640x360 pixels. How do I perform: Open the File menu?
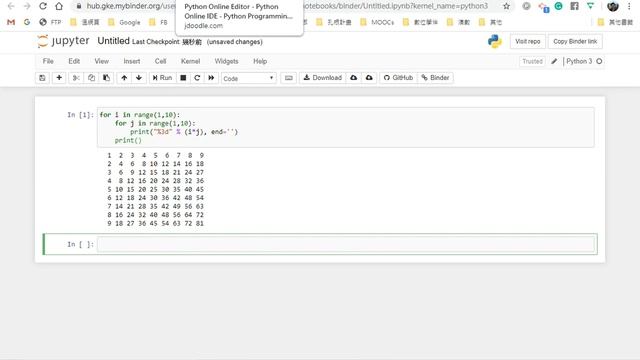[x=48, y=61]
